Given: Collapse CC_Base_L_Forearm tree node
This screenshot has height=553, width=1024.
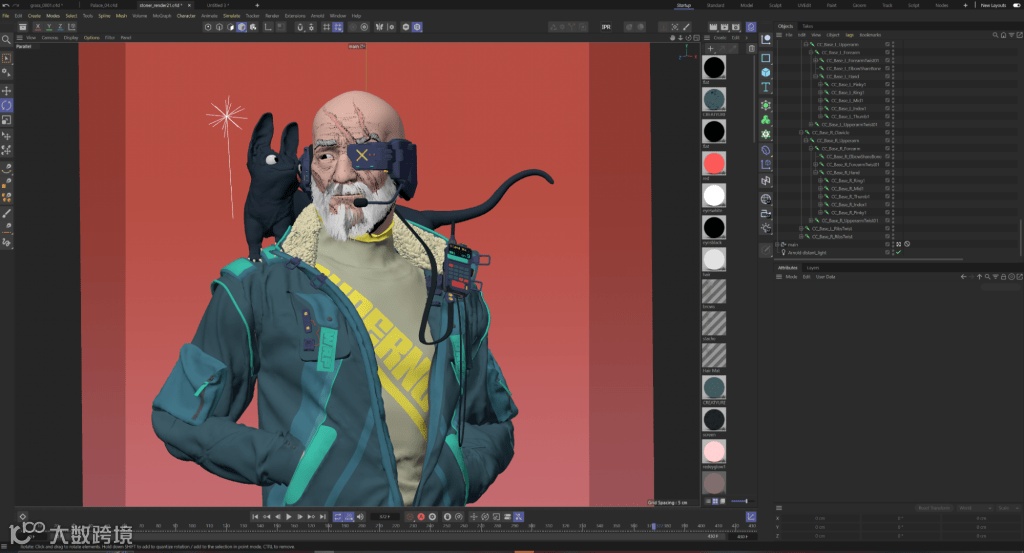Looking at the screenshot, I should pyautogui.click(x=811, y=52).
